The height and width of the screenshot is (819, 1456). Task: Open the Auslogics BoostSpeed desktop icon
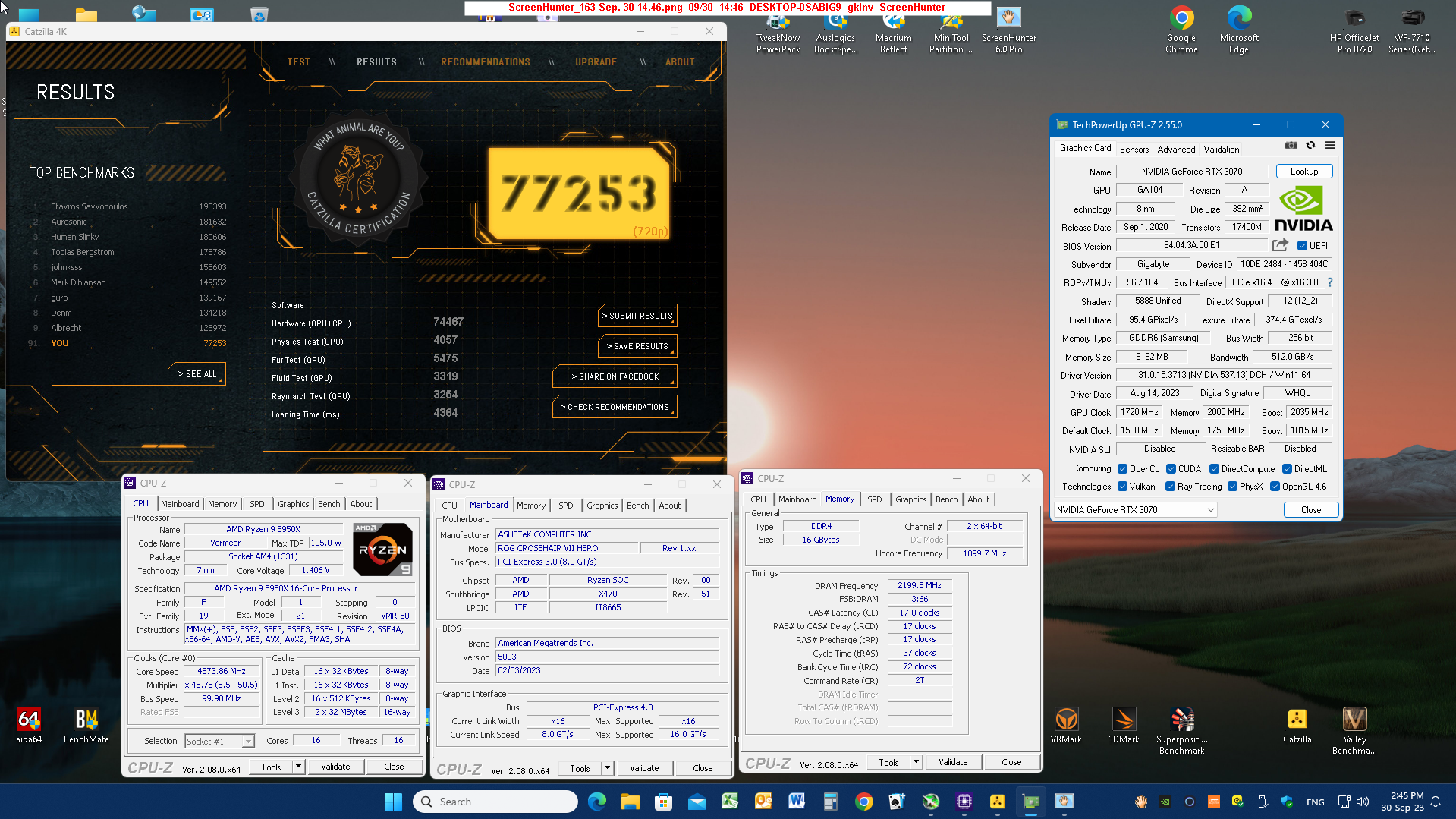(x=835, y=30)
